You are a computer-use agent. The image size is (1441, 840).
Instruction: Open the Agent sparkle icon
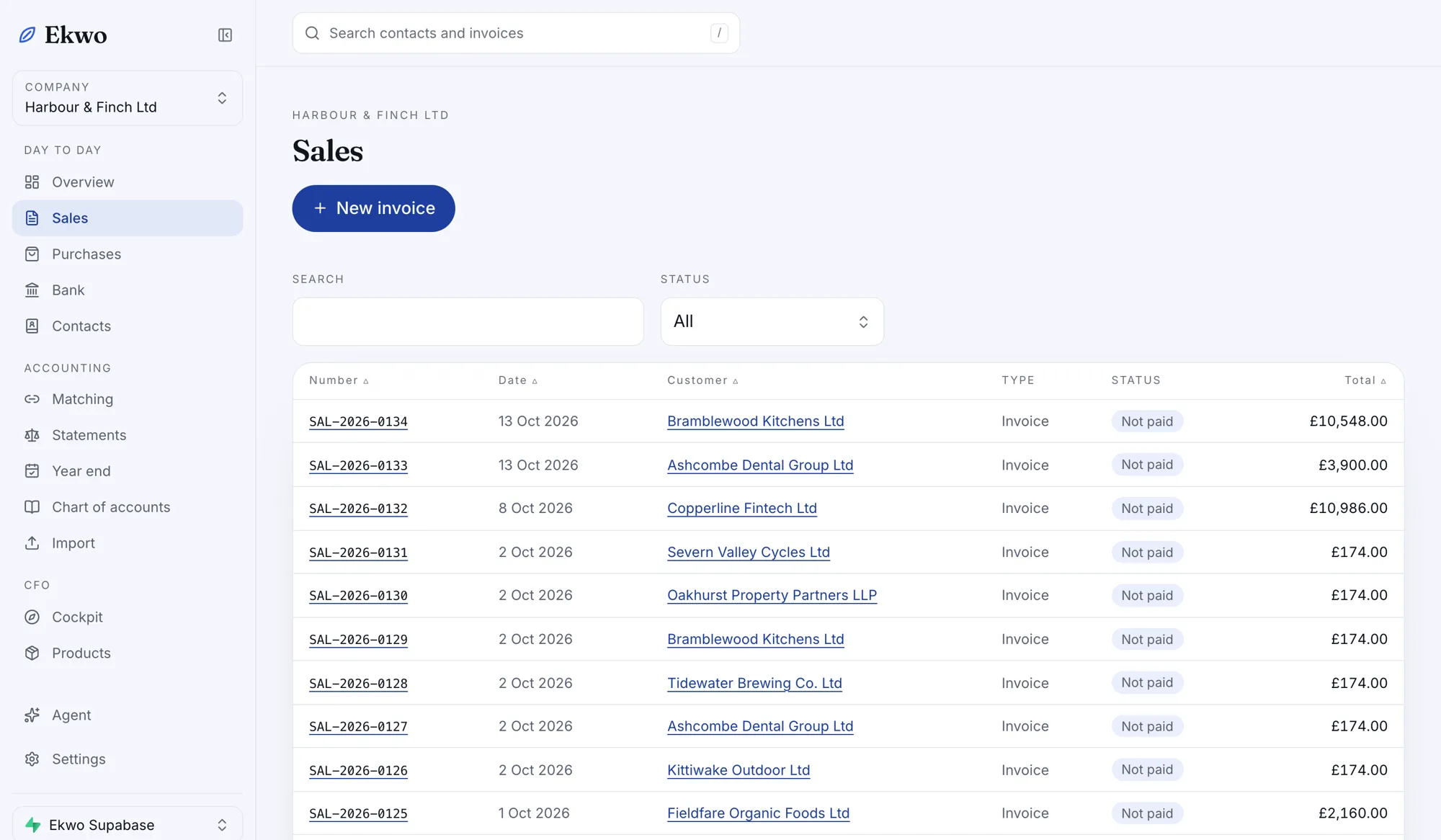[x=32, y=715]
